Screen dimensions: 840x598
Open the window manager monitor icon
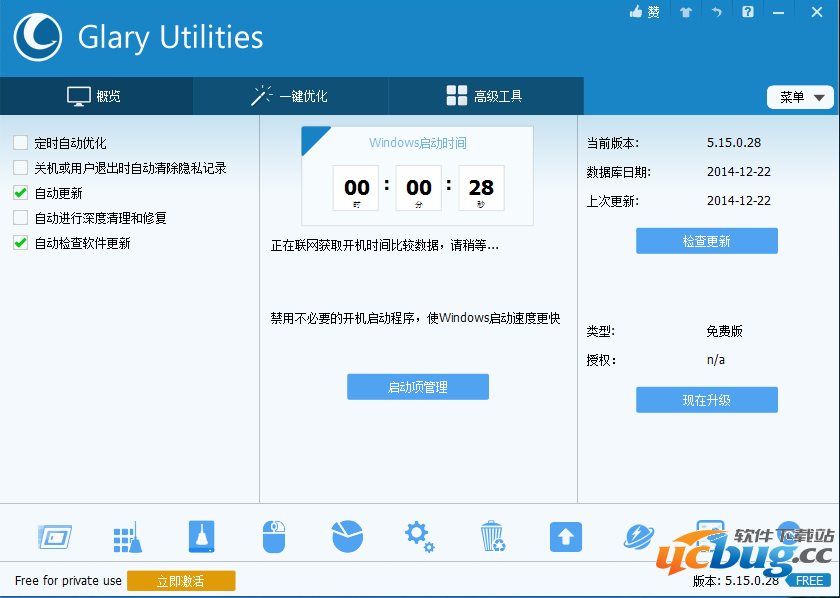pyautogui.click(x=55, y=537)
